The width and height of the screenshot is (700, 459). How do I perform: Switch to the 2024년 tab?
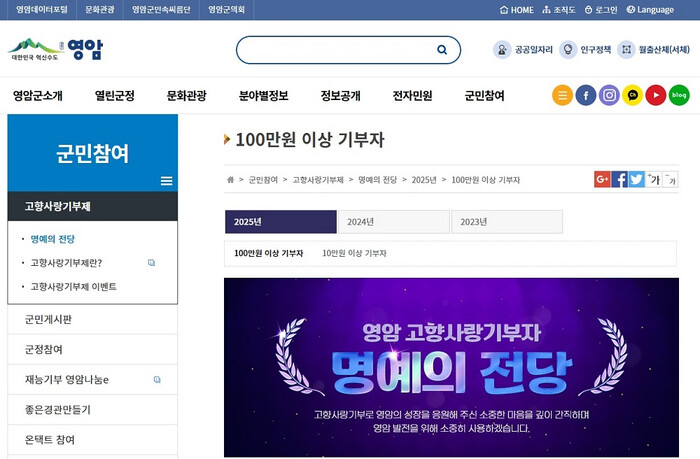(x=393, y=221)
